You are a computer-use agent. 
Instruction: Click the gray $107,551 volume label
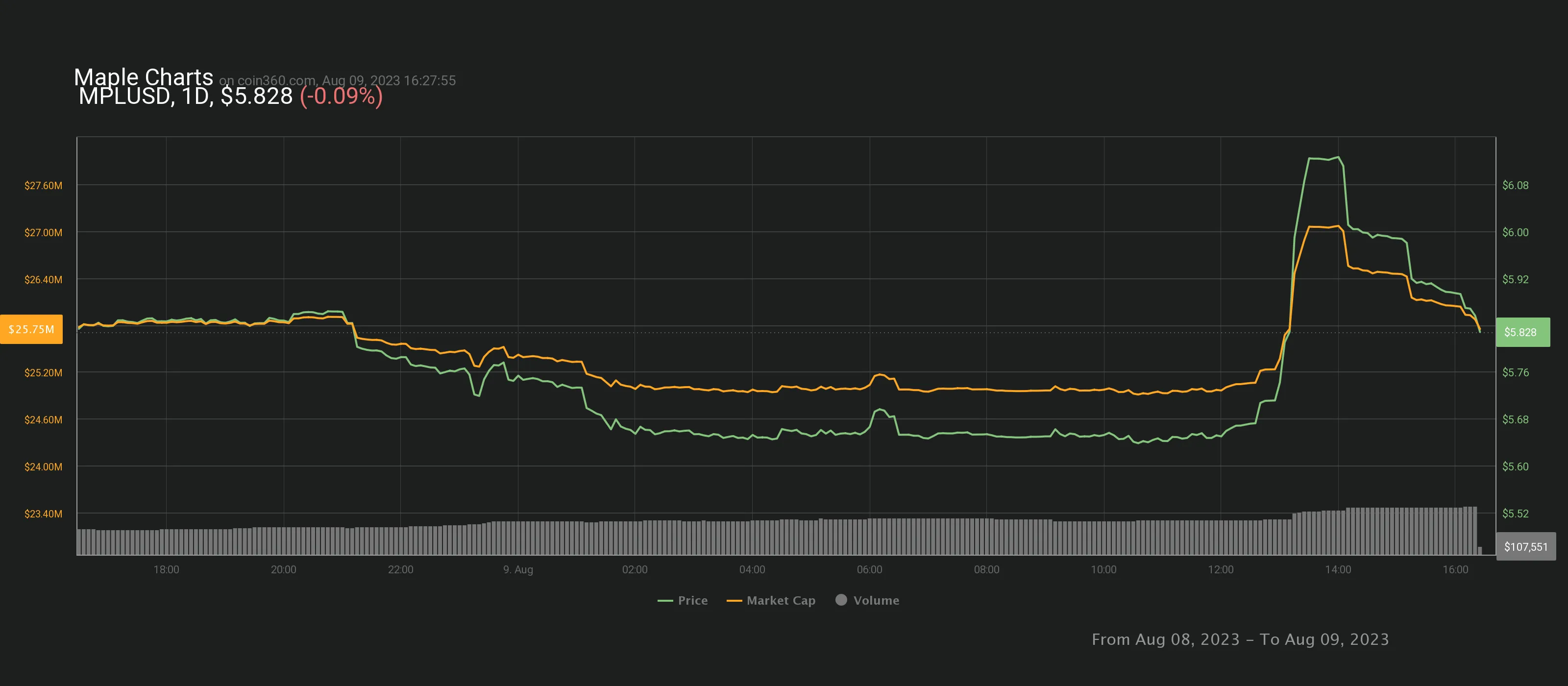(x=1525, y=547)
